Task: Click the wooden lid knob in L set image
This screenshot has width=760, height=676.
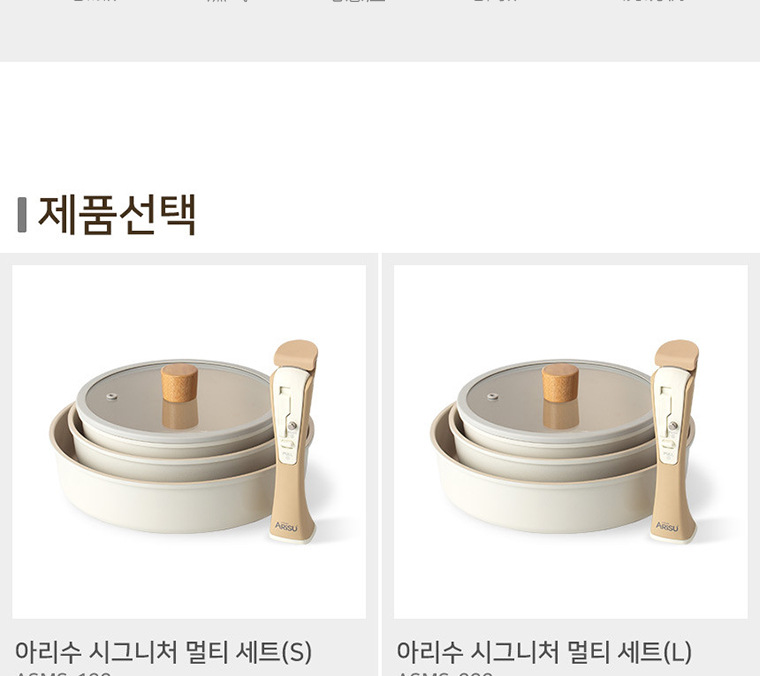Action: [x=560, y=383]
